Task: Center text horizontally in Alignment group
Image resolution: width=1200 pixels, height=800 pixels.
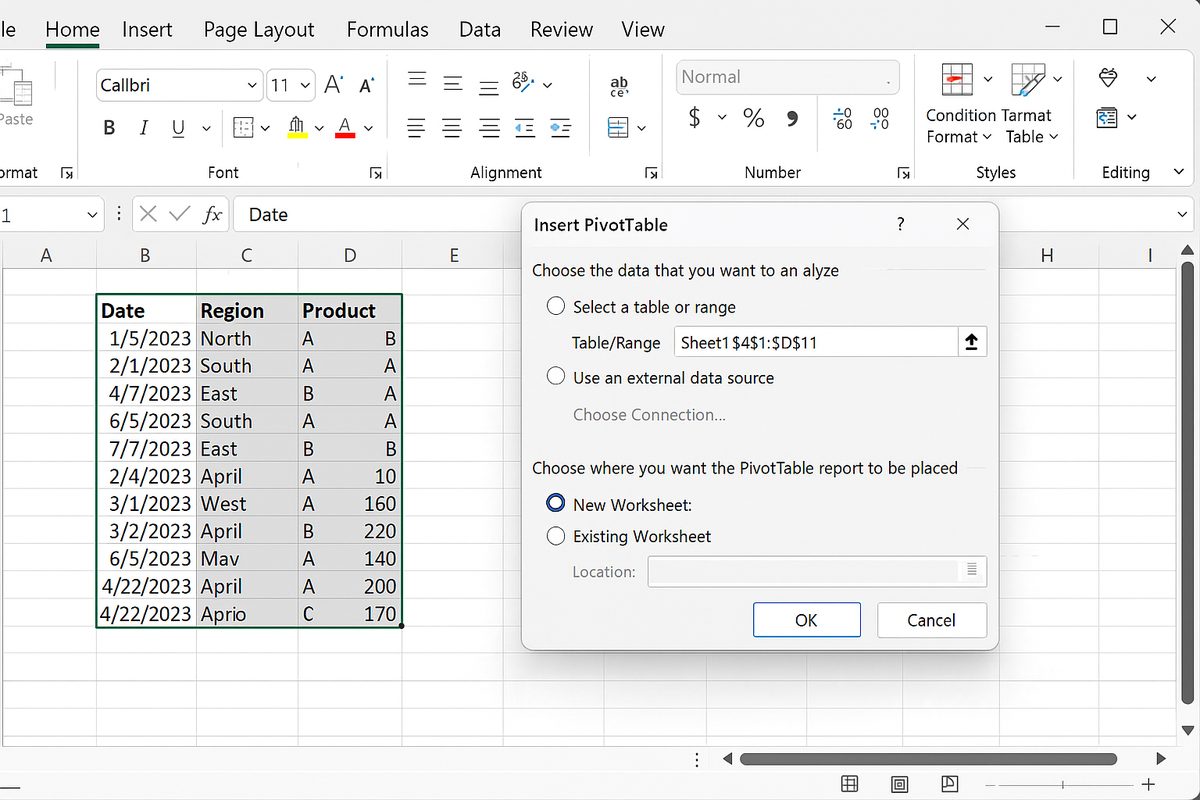Action: click(453, 128)
